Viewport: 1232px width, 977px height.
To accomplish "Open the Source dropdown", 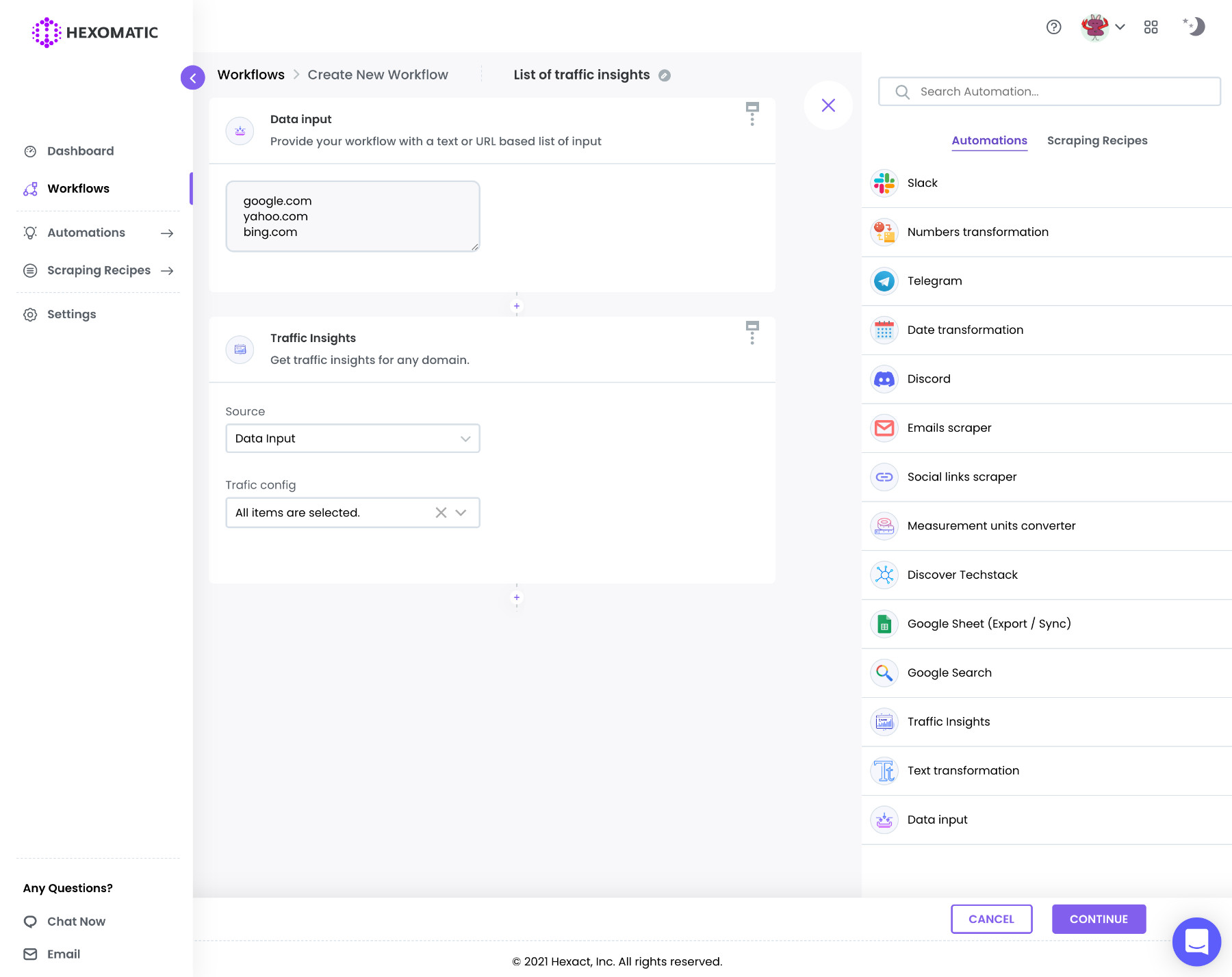I will (352, 439).
